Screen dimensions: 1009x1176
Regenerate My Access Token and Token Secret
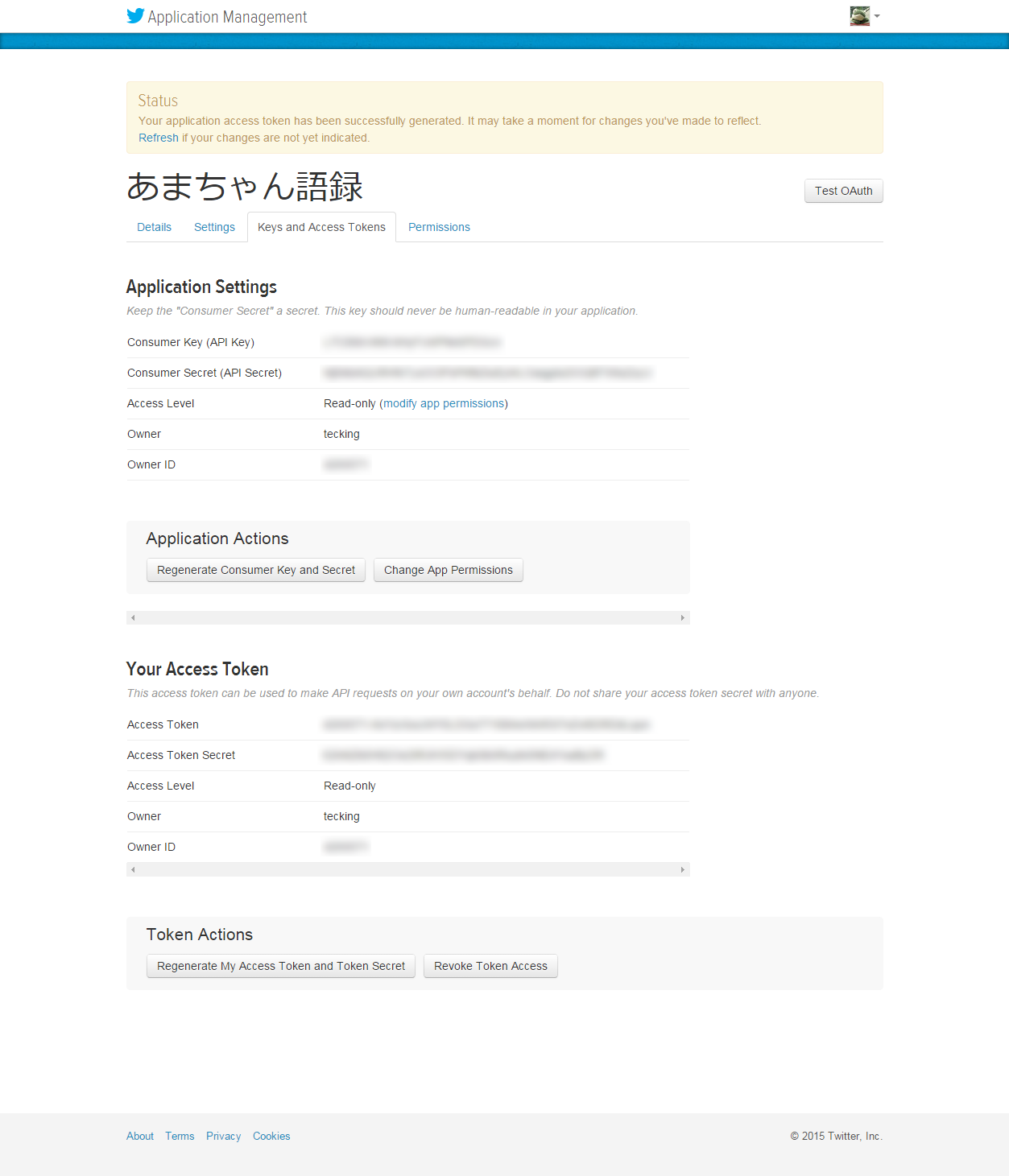point(281,966)
